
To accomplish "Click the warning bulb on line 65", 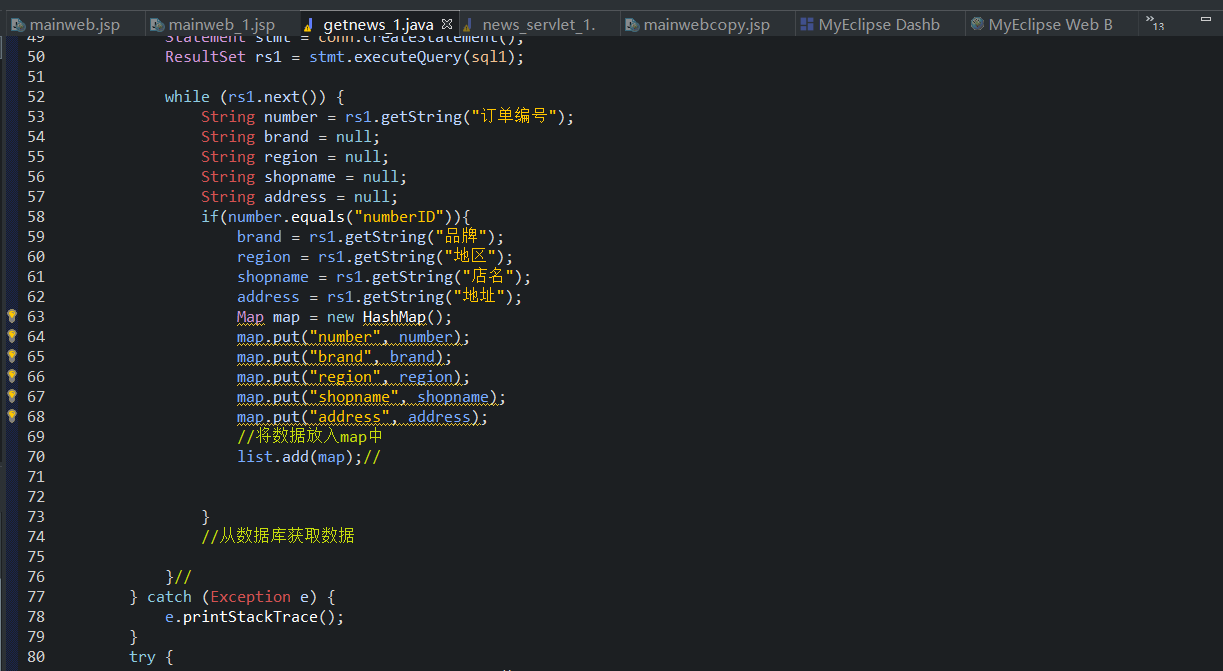I will pos(12,356).
